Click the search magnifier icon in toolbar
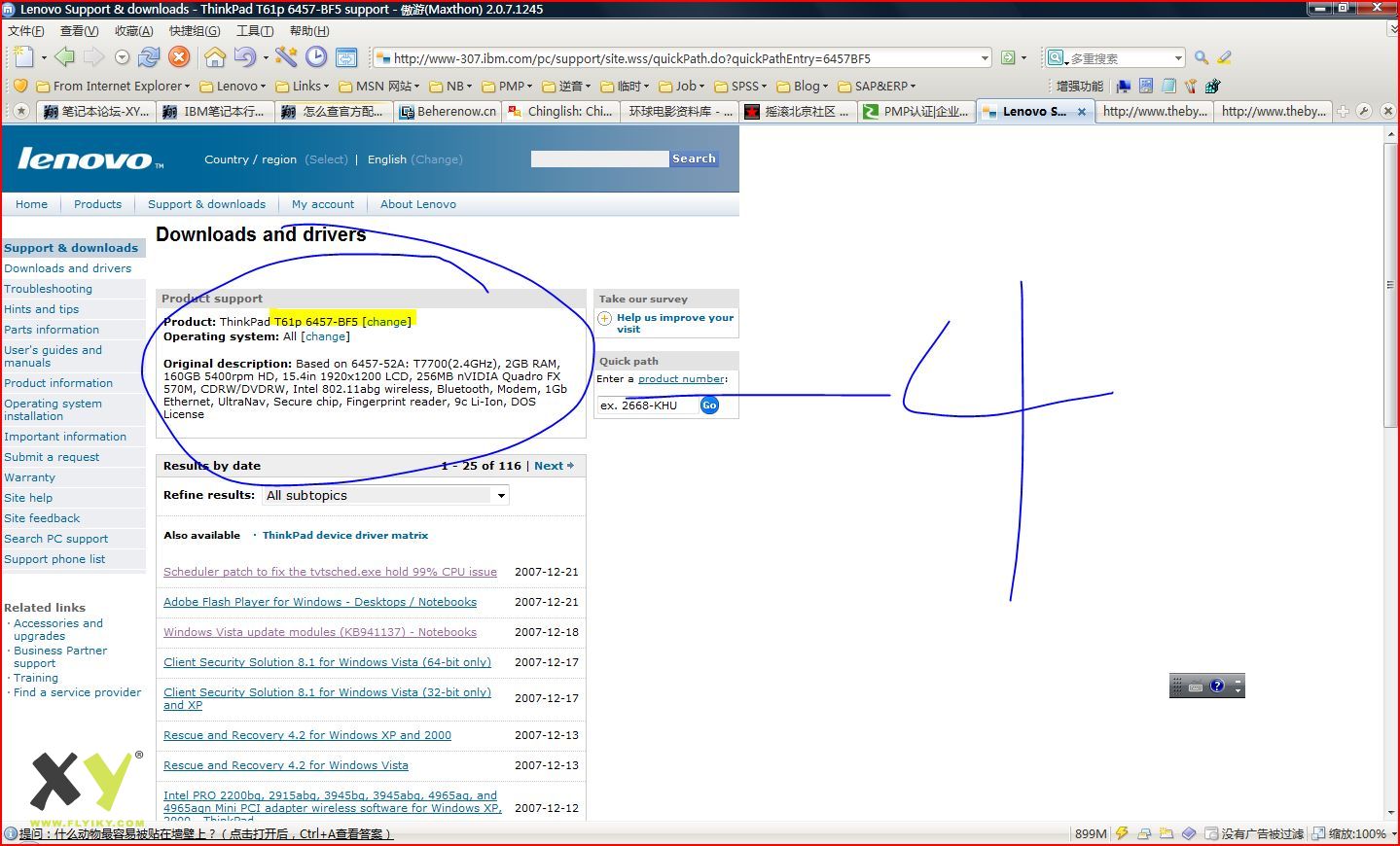The image size is (1400, 846). [1202, 58]
